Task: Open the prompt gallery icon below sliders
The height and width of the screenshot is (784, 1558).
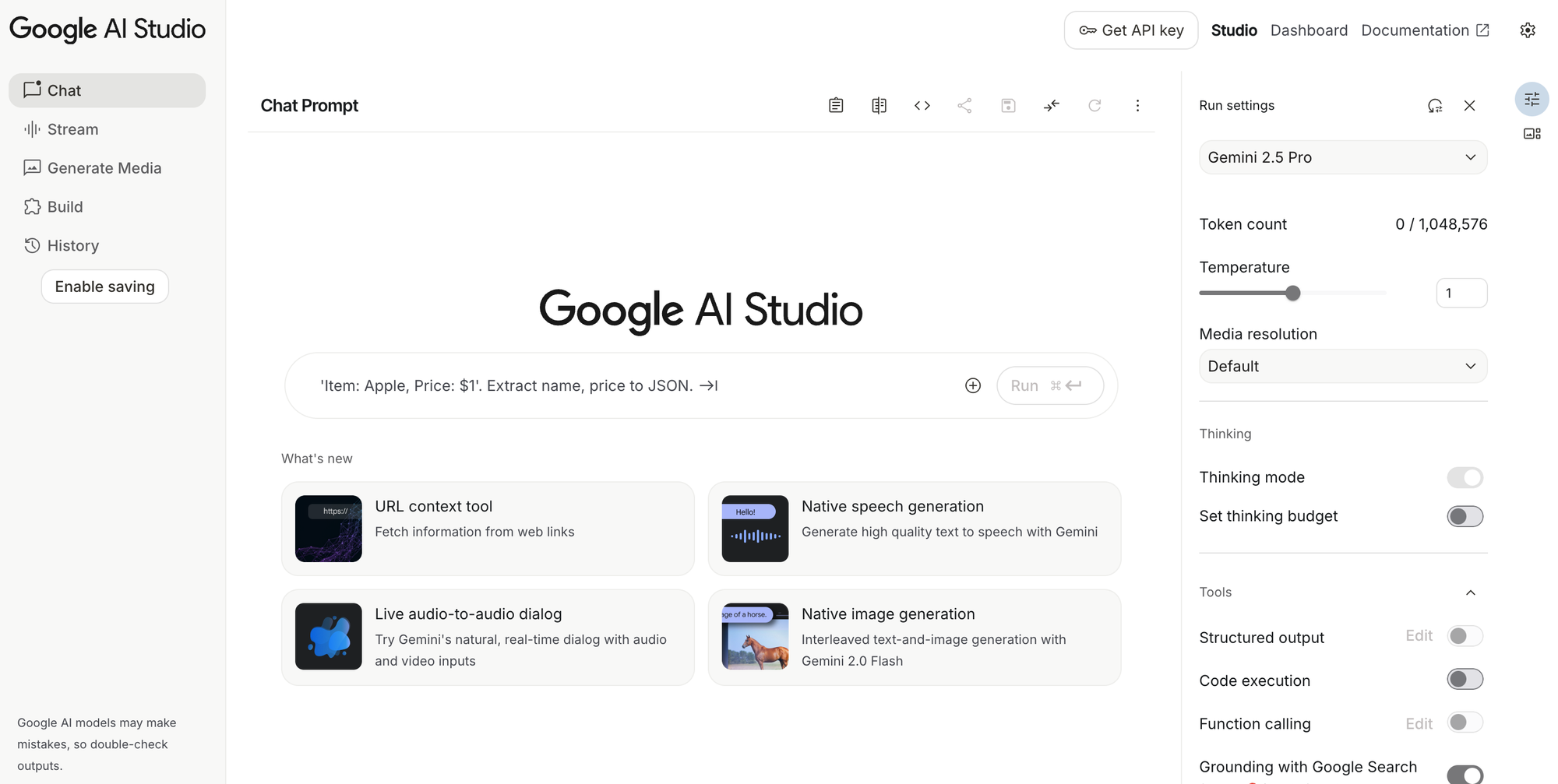Action: 1532,134
